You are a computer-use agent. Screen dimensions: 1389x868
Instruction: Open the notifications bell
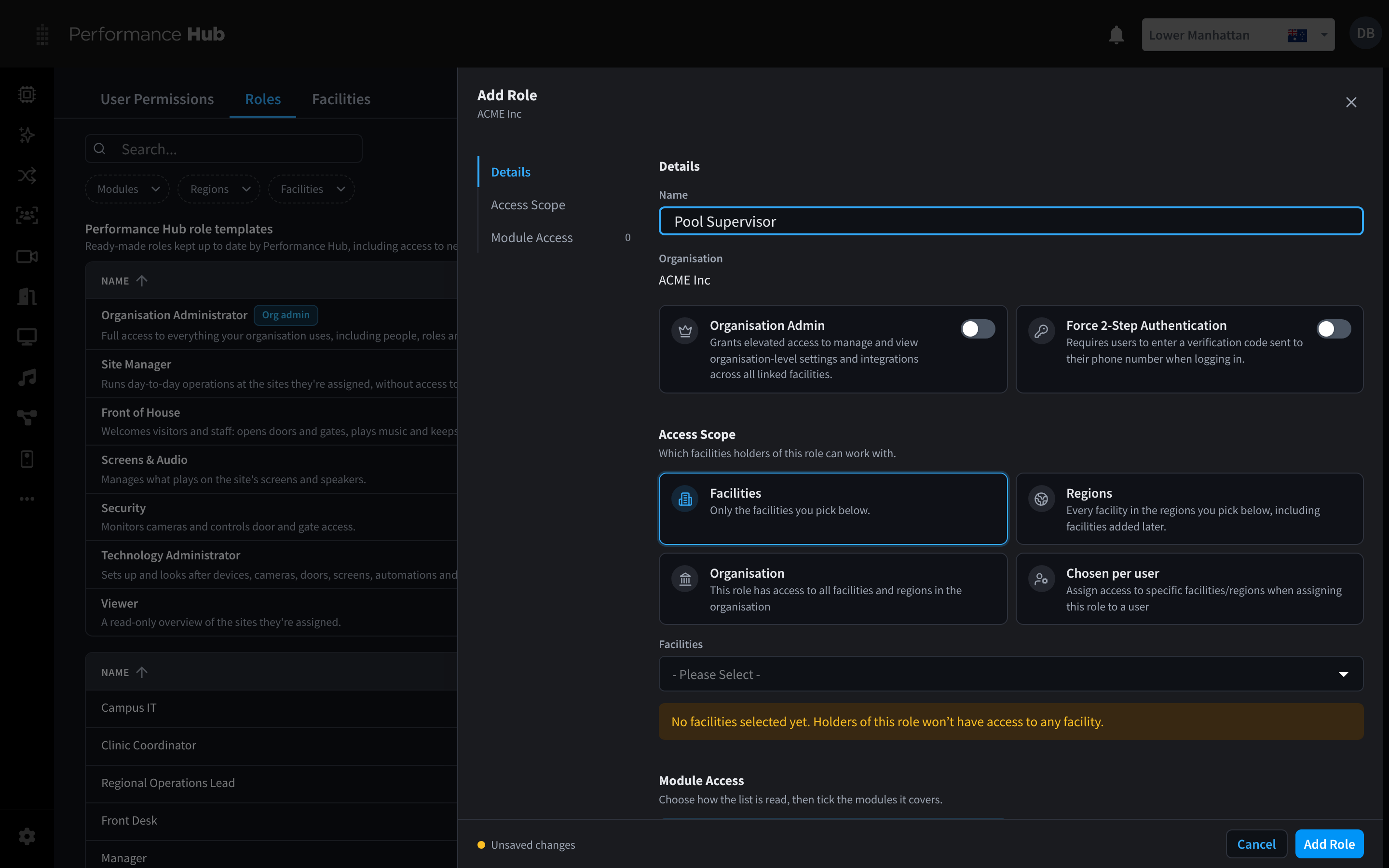click(x=1116, y=35)
